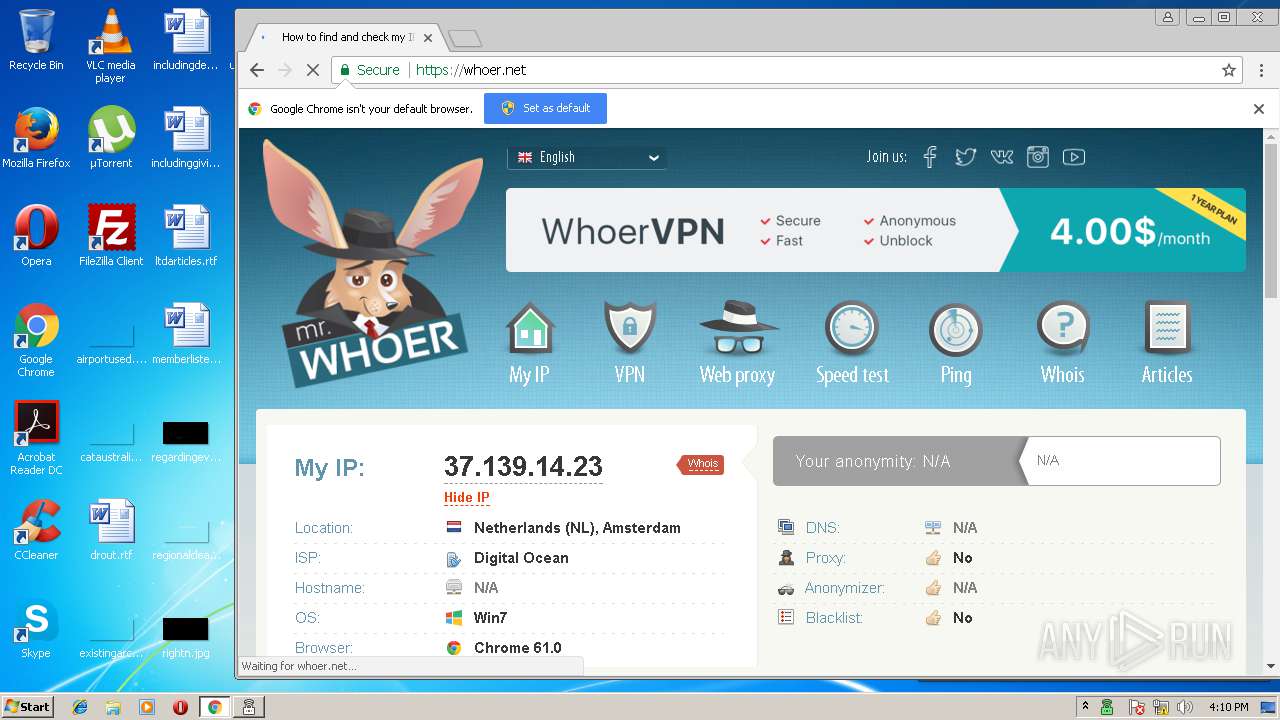This screenshot has height=720, width=1280.
Task: Open Acrobat Reader DC shortcut
Action: [36, 437]
